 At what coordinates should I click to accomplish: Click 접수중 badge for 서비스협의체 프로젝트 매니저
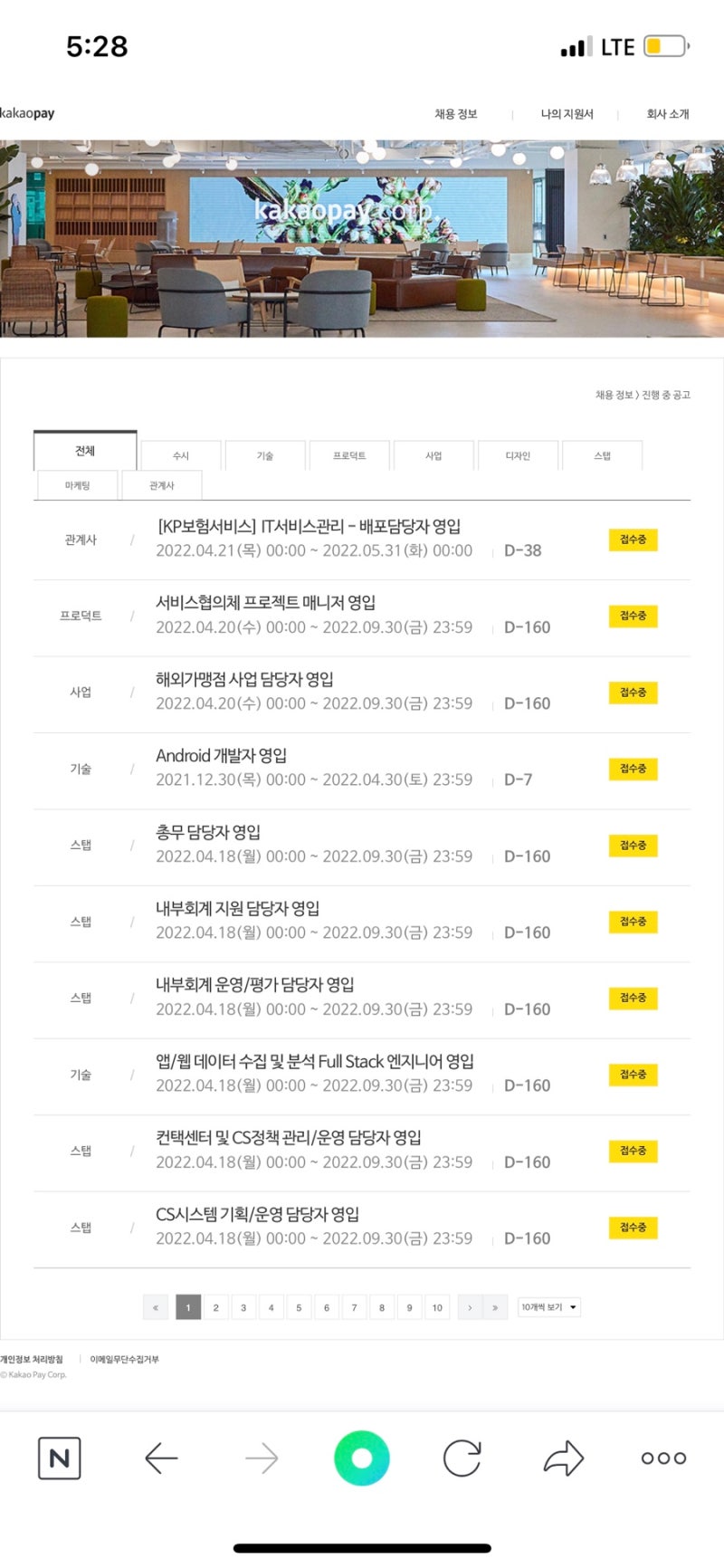pyautogui.click(x=633, y=616)
